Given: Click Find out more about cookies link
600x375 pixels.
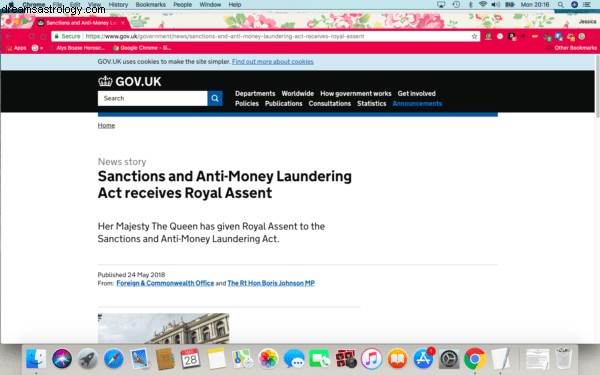Looking at the screenshot, I should coord(272,62).
